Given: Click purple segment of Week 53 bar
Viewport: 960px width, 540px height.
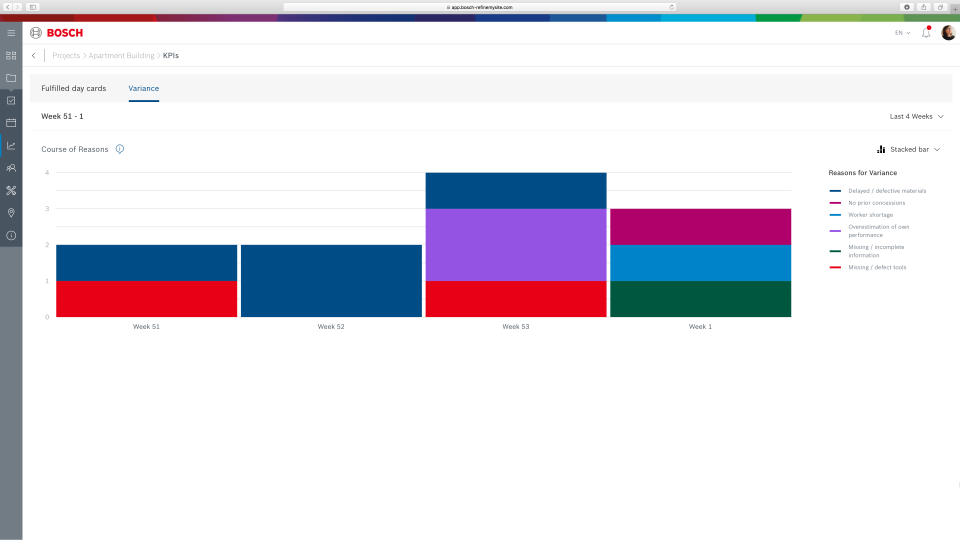Looking at the screenshot, I should 516,245.
